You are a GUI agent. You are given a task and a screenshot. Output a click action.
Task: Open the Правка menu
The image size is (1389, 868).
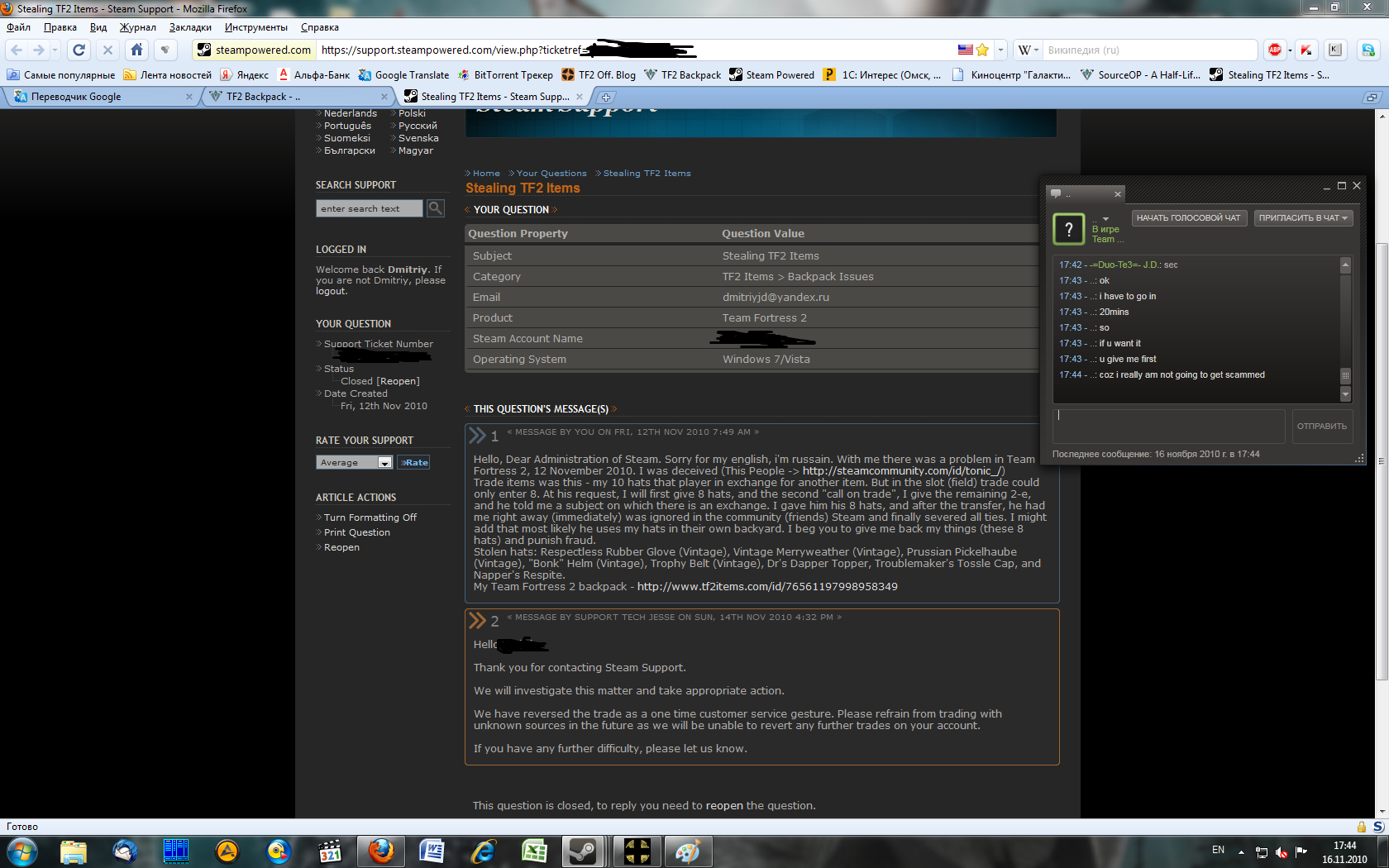[60, 27]
